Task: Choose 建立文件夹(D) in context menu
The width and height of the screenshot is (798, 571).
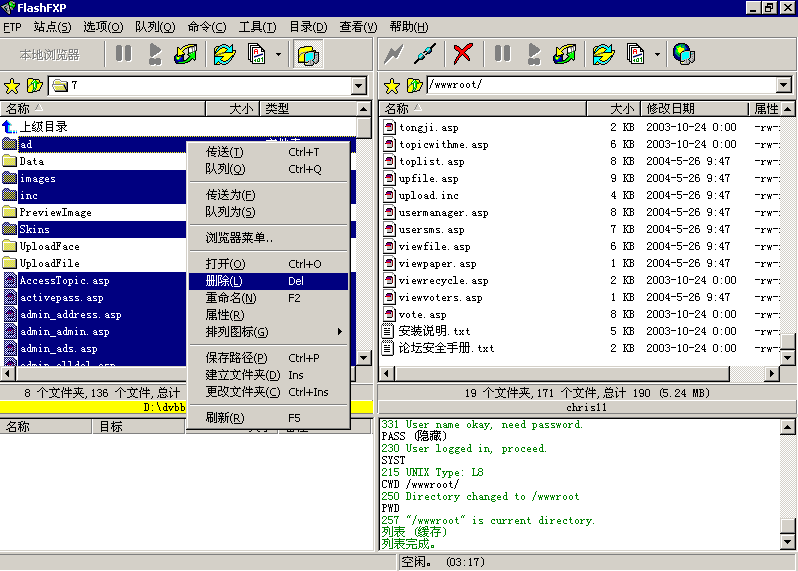Action: pos(269,375)
